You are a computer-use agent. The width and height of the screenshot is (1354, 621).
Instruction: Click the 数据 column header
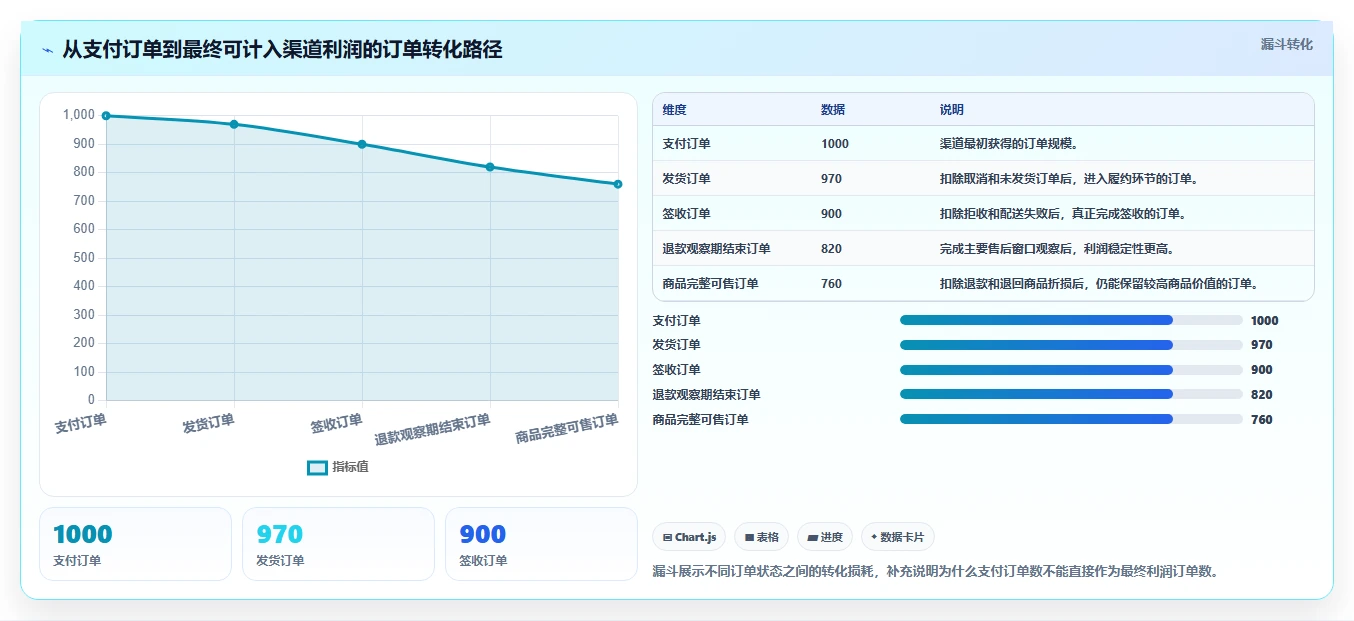tap(833, 110)
